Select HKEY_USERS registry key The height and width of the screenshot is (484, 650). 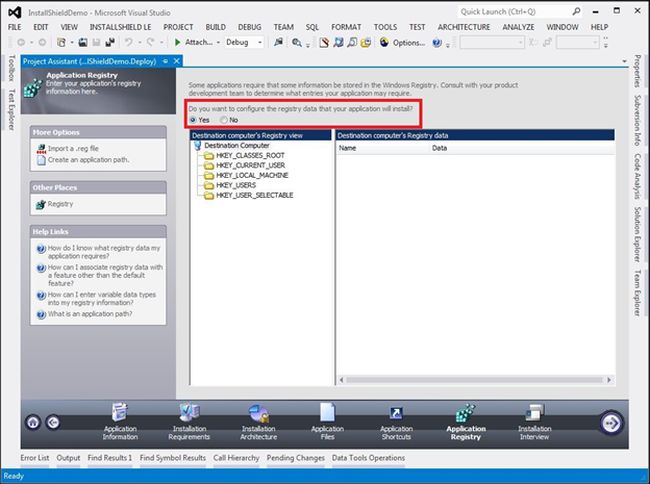236,185
